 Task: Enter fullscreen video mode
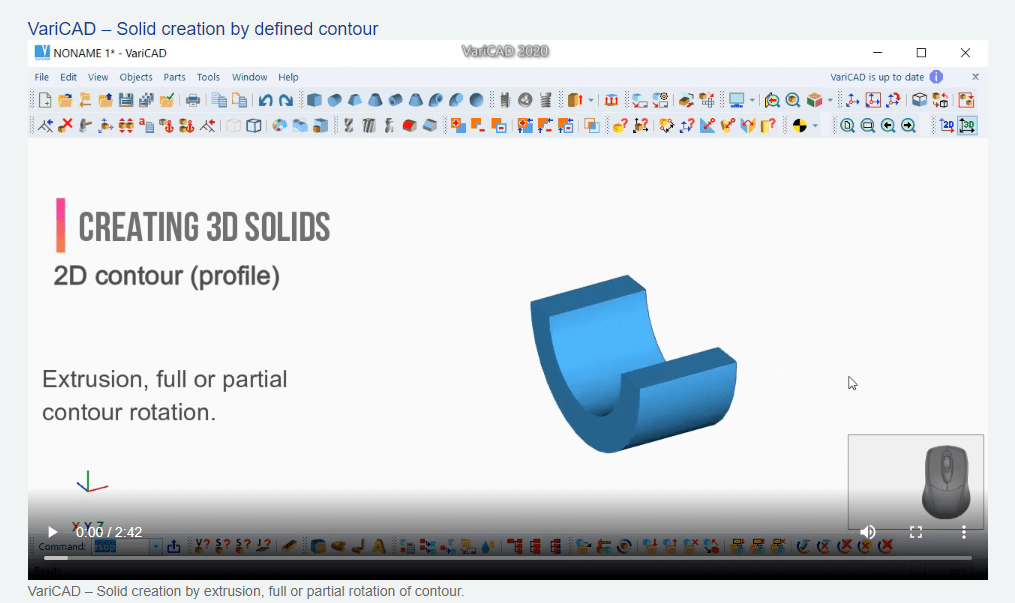tap(916, 532)
